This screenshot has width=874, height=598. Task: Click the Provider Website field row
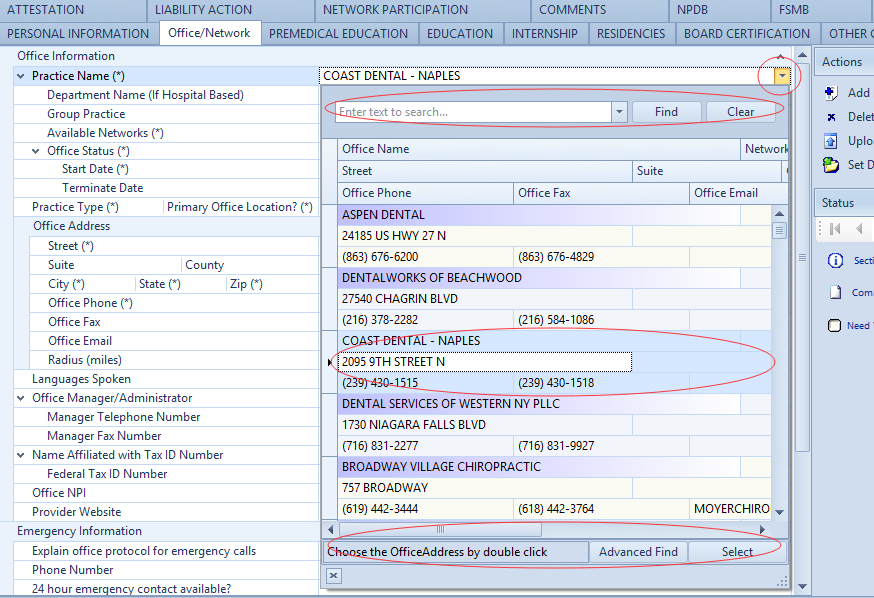166,512
